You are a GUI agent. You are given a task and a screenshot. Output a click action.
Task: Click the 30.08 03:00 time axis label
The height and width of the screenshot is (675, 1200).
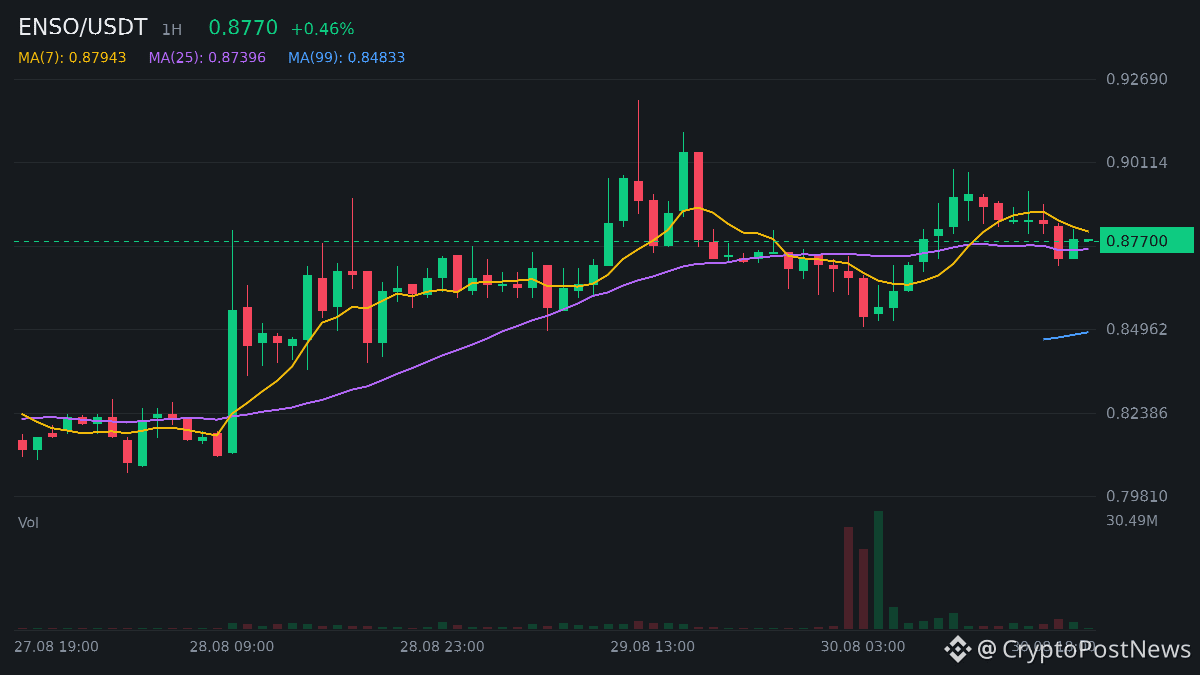tap(863, 647)
